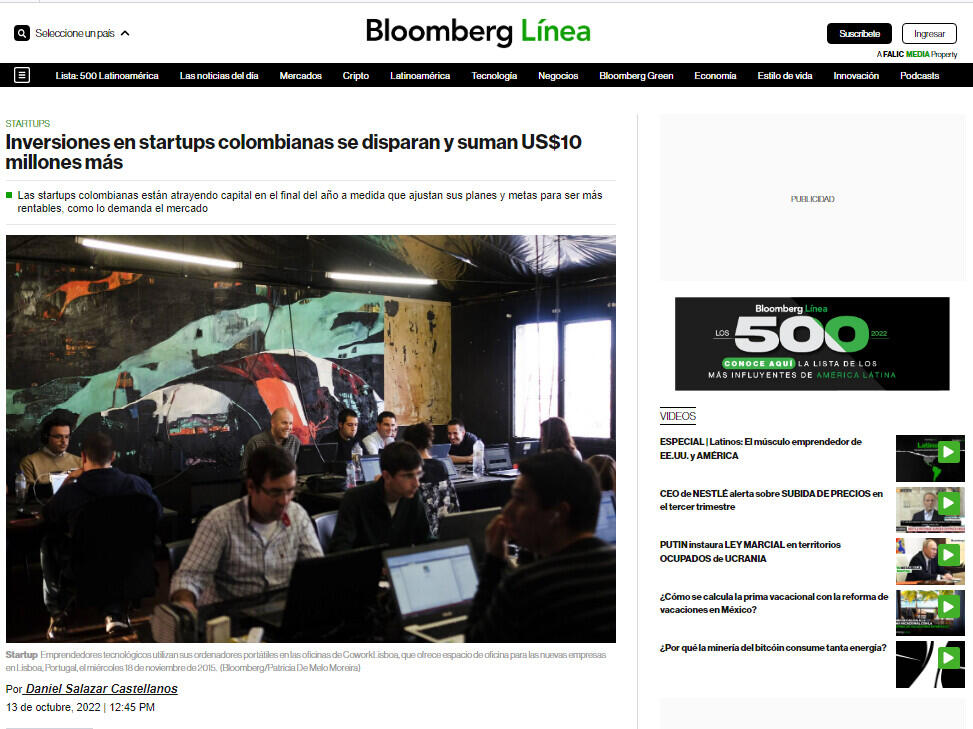Play the minería del bitcoin video

click(930, 664)
